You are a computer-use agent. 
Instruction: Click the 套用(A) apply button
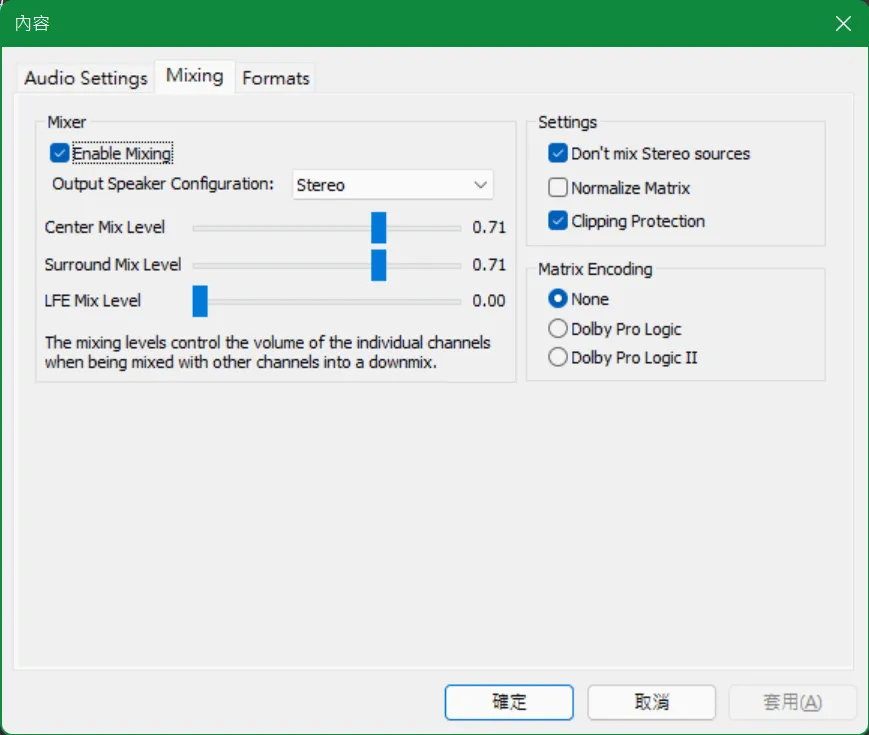(x=792, y=702)
